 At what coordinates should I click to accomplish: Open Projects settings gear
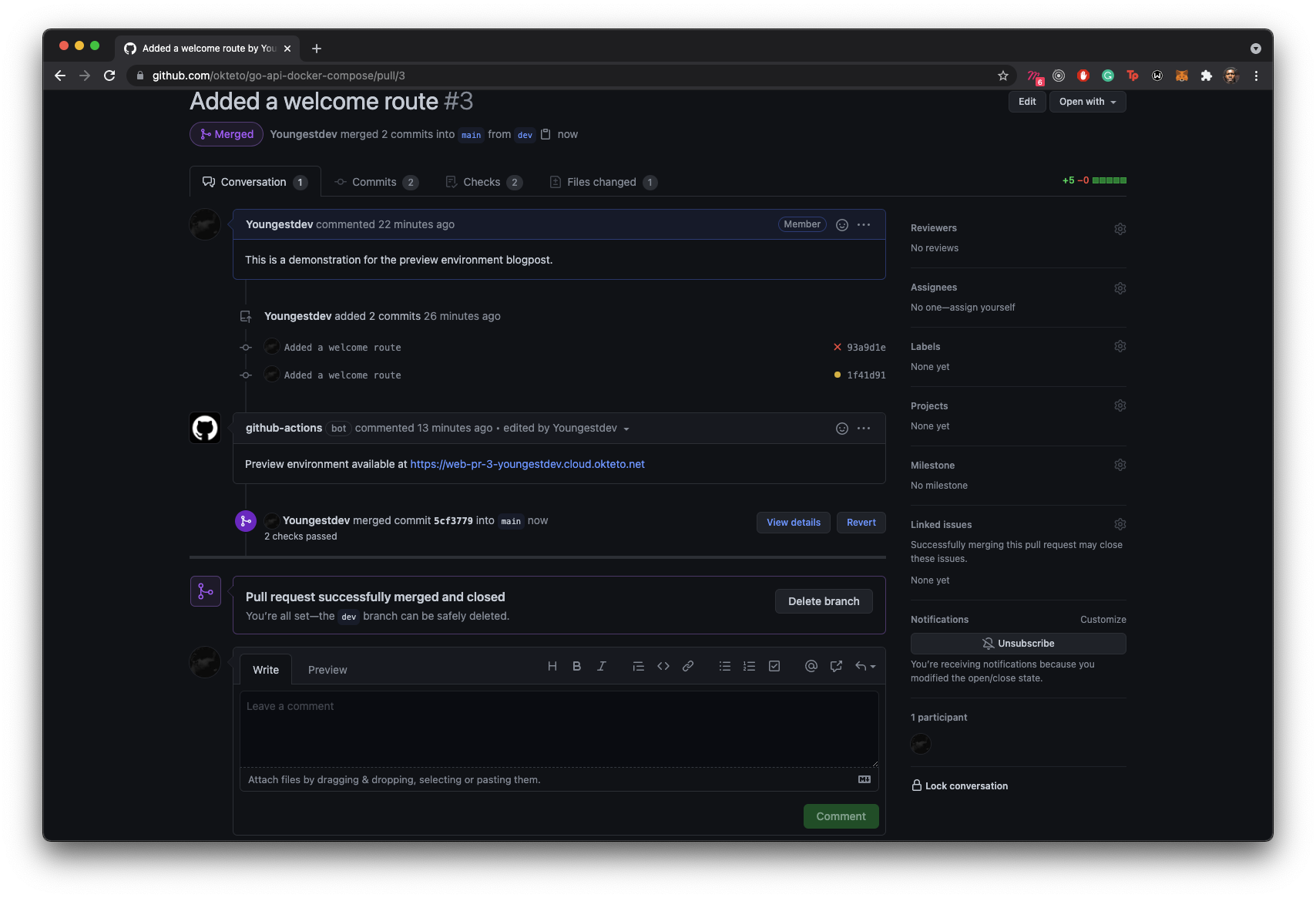(x=1120, y=405)
